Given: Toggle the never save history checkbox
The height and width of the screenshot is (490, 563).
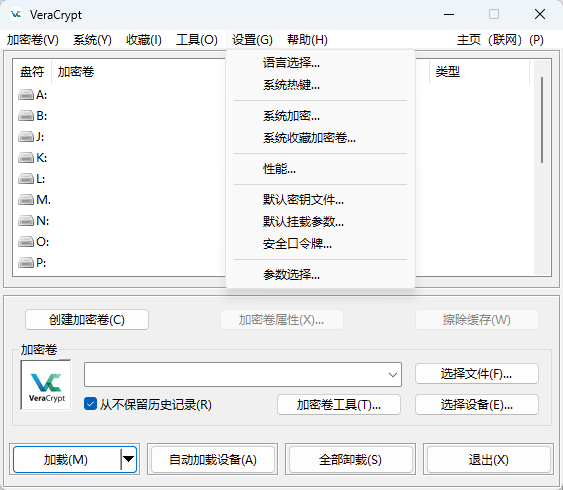Looking at the screenshot, I should [x=90, y=404].
